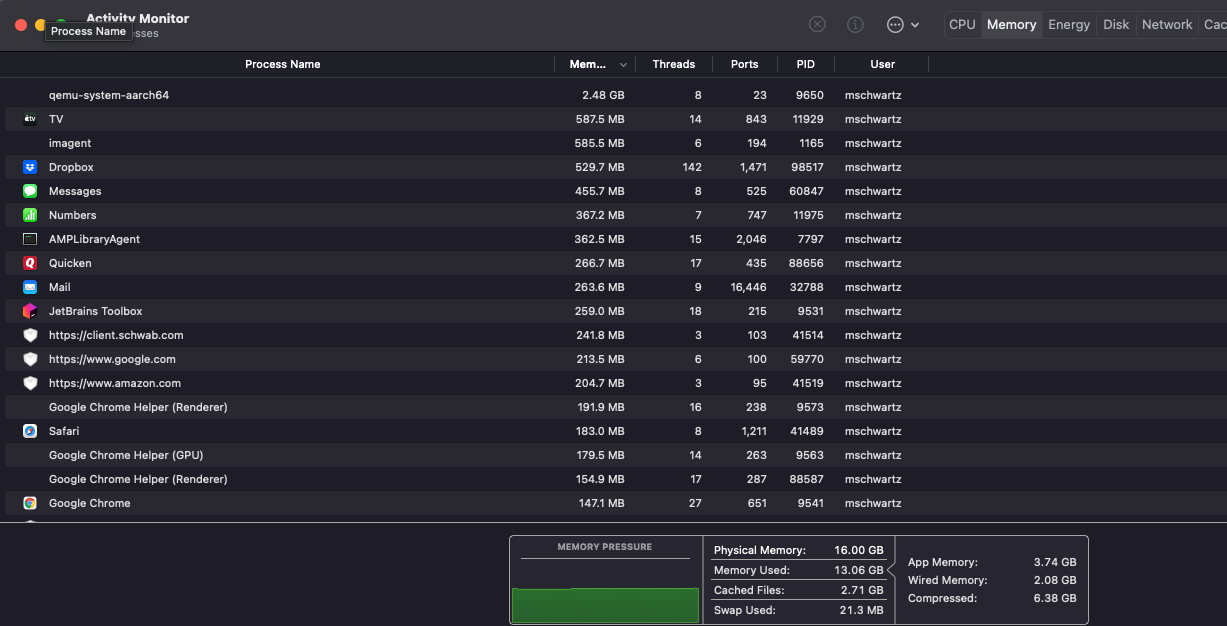
Task: Open the Network tab
Action: click(1167, 24)
